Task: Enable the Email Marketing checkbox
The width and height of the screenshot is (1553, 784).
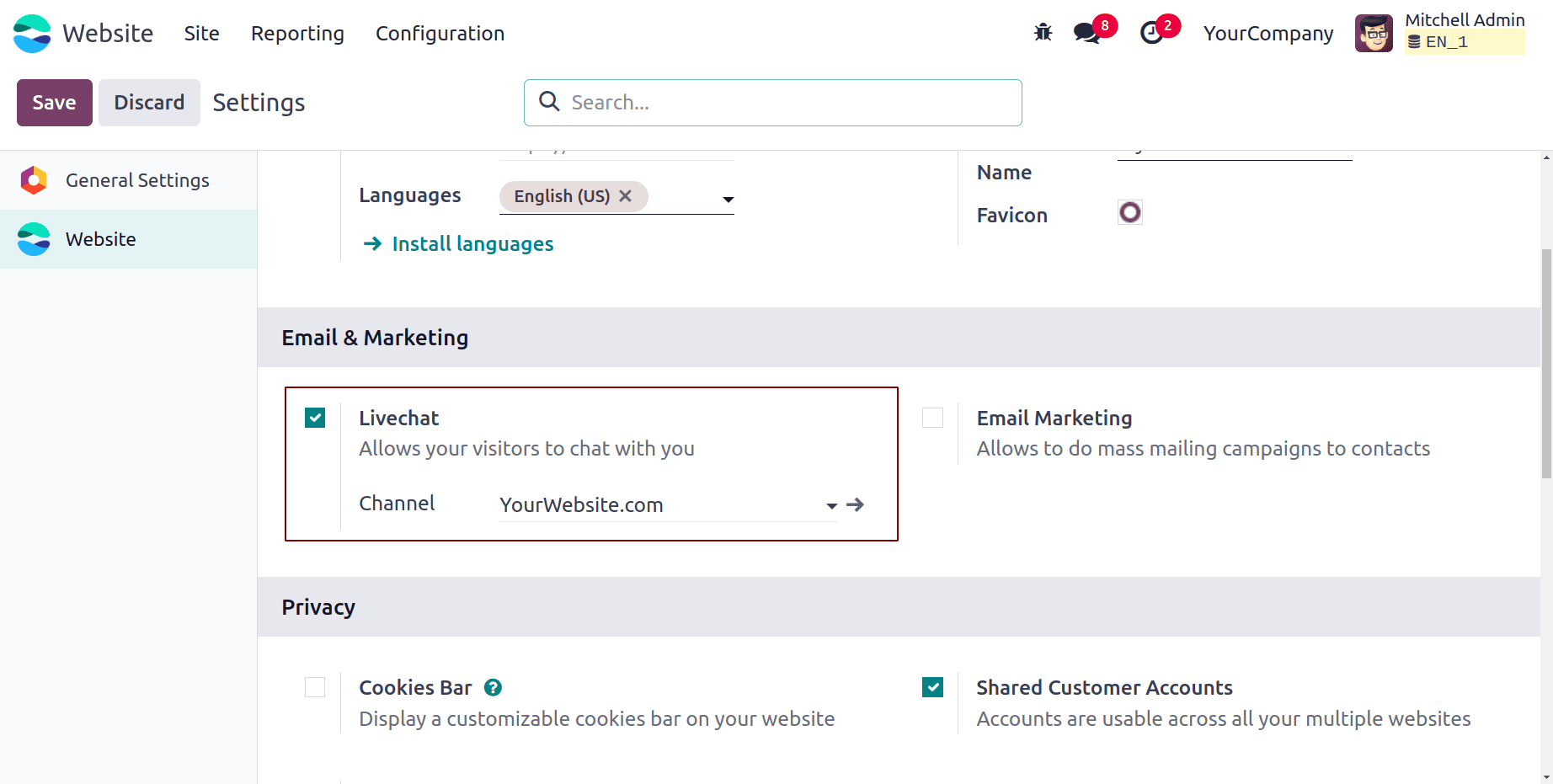Action: tap(932, 417)
